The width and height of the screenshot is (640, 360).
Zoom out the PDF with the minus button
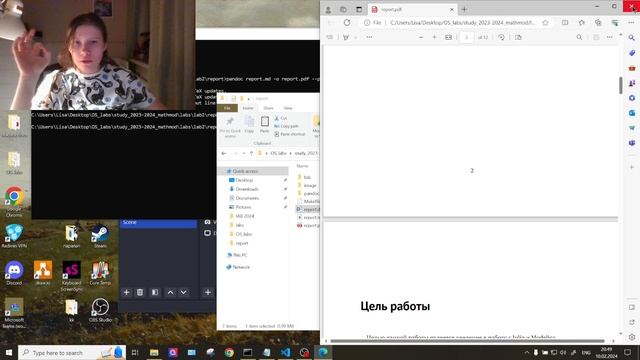[421, 37]
